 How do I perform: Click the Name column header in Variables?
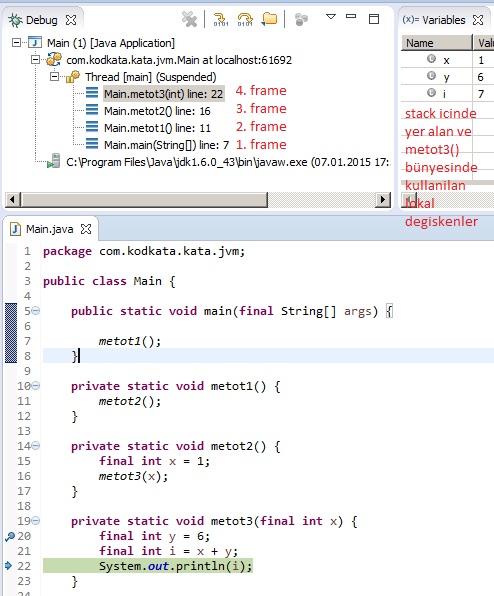[x=437, y=43]
